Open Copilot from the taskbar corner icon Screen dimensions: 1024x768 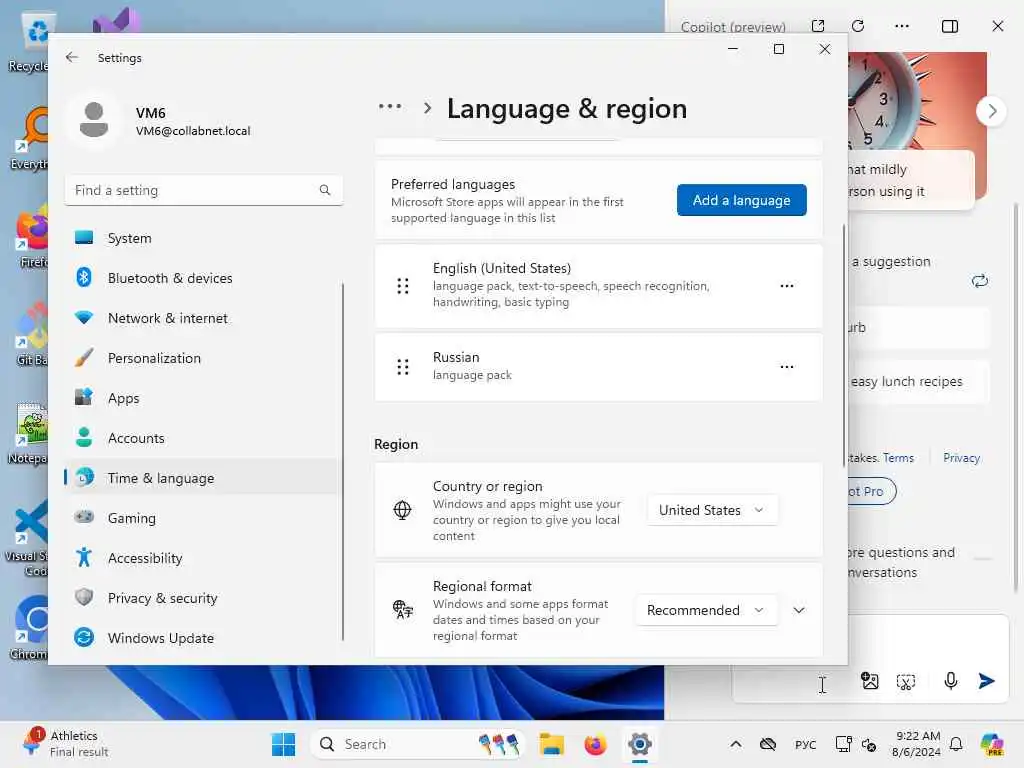(991, 744)
